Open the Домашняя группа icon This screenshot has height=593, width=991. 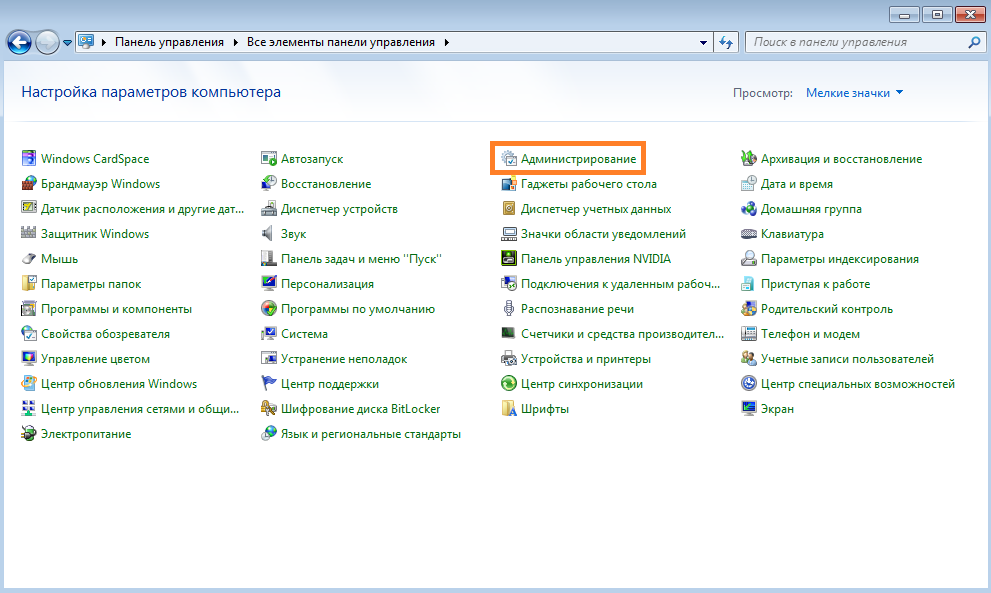[749, 208]
